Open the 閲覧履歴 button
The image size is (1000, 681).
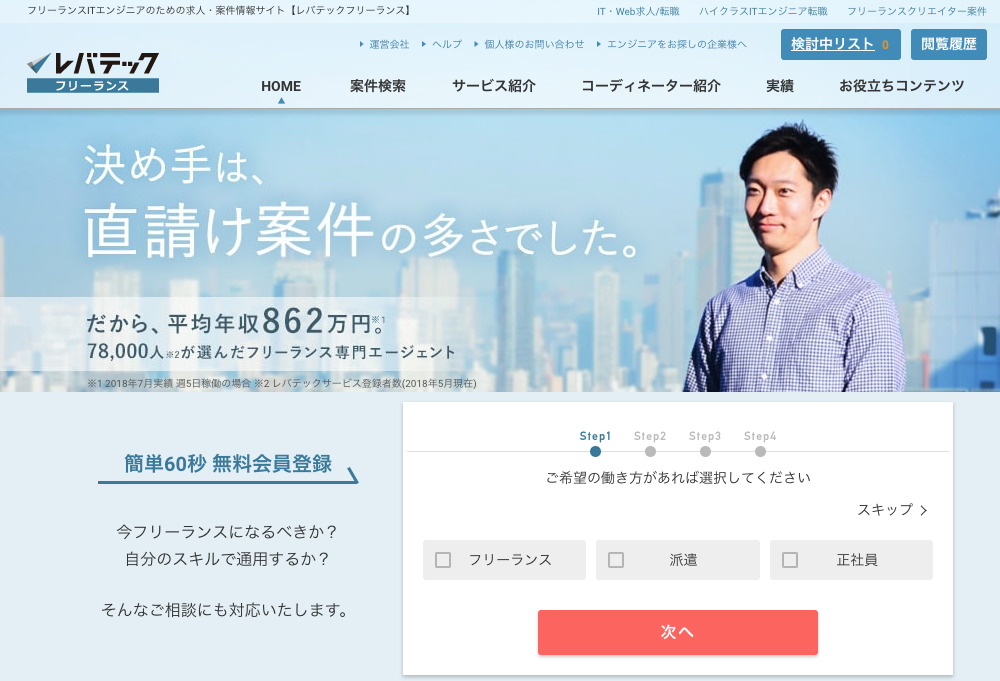(x=948, y=44)
